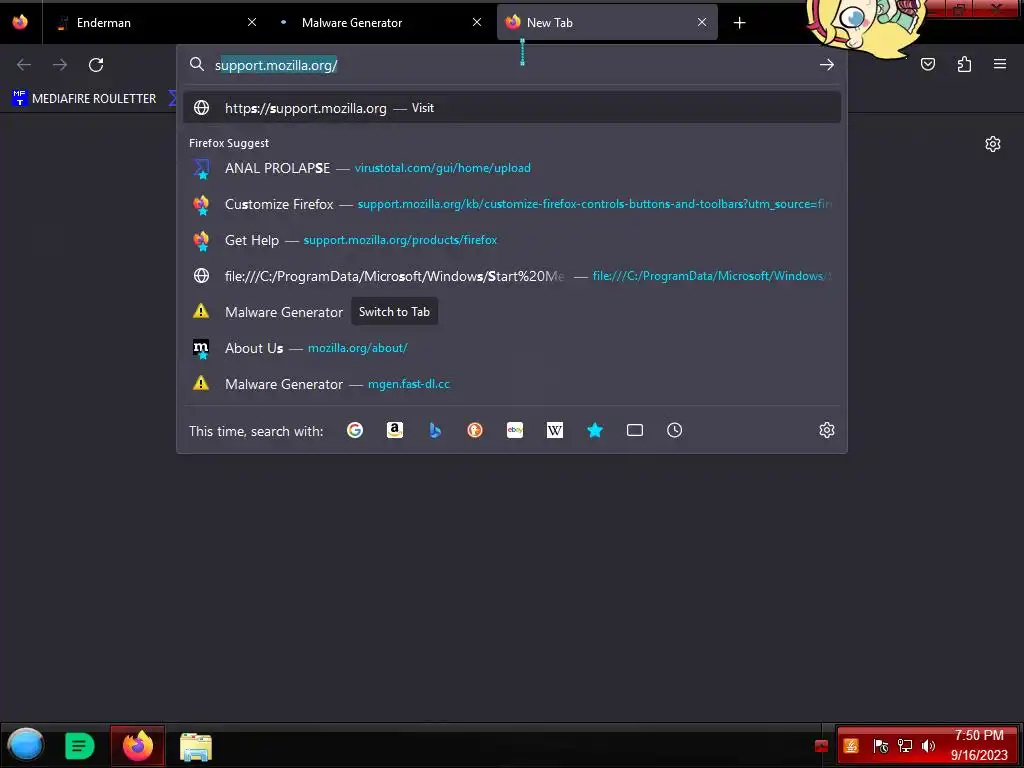The height and width of the screenshot is (768, 1024).
Task: Click the Java update tray icon
Action: [x=851, y=746]
